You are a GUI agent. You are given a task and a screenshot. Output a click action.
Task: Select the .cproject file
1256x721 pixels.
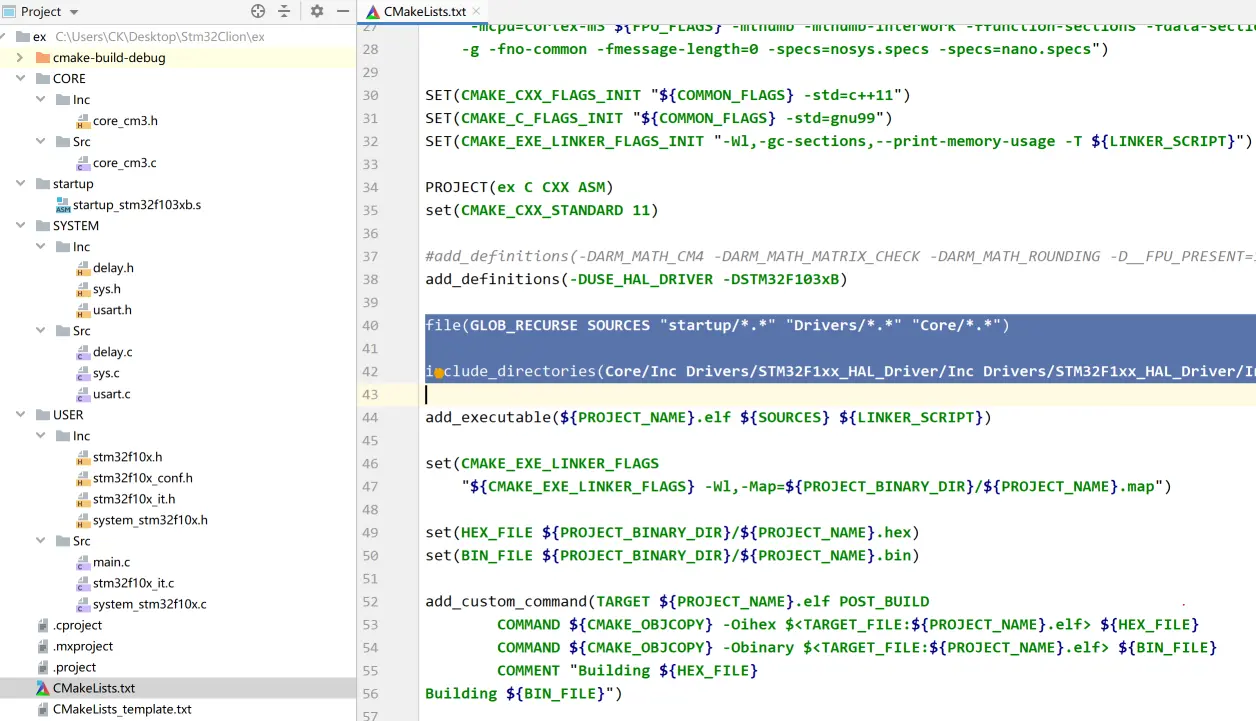pyautogui.click(x=77, y=625)
